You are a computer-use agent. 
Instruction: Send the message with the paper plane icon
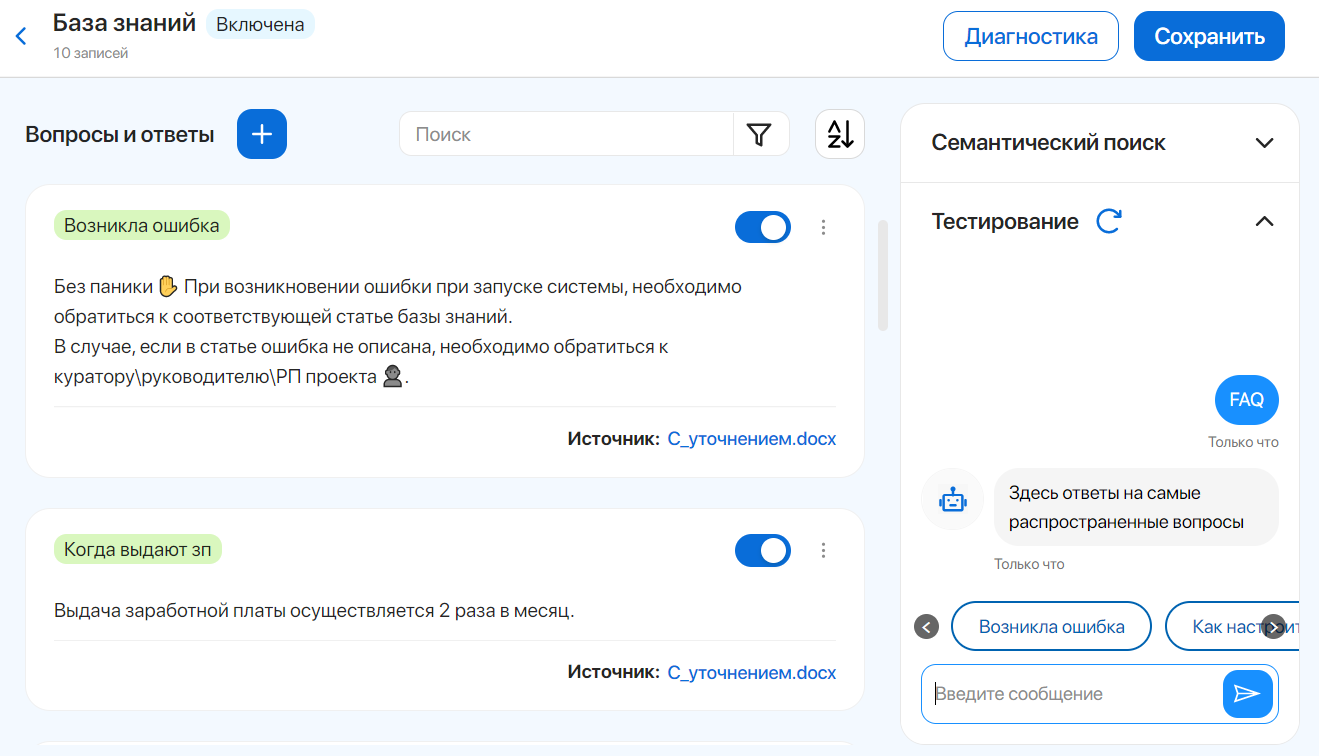[1247, 694]
